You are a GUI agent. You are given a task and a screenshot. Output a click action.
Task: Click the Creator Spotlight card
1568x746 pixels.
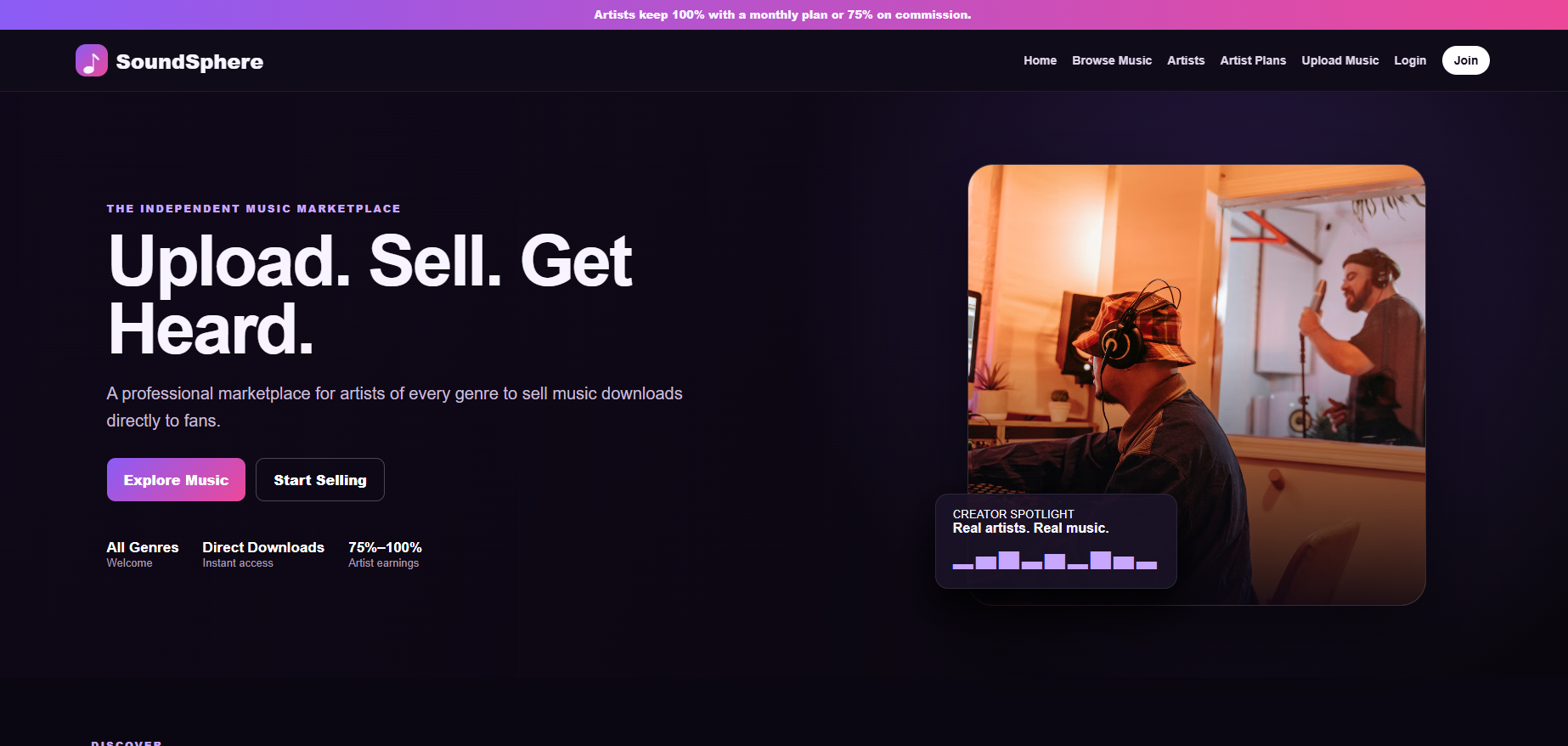pyautogui.click(x=1056, y=541)
